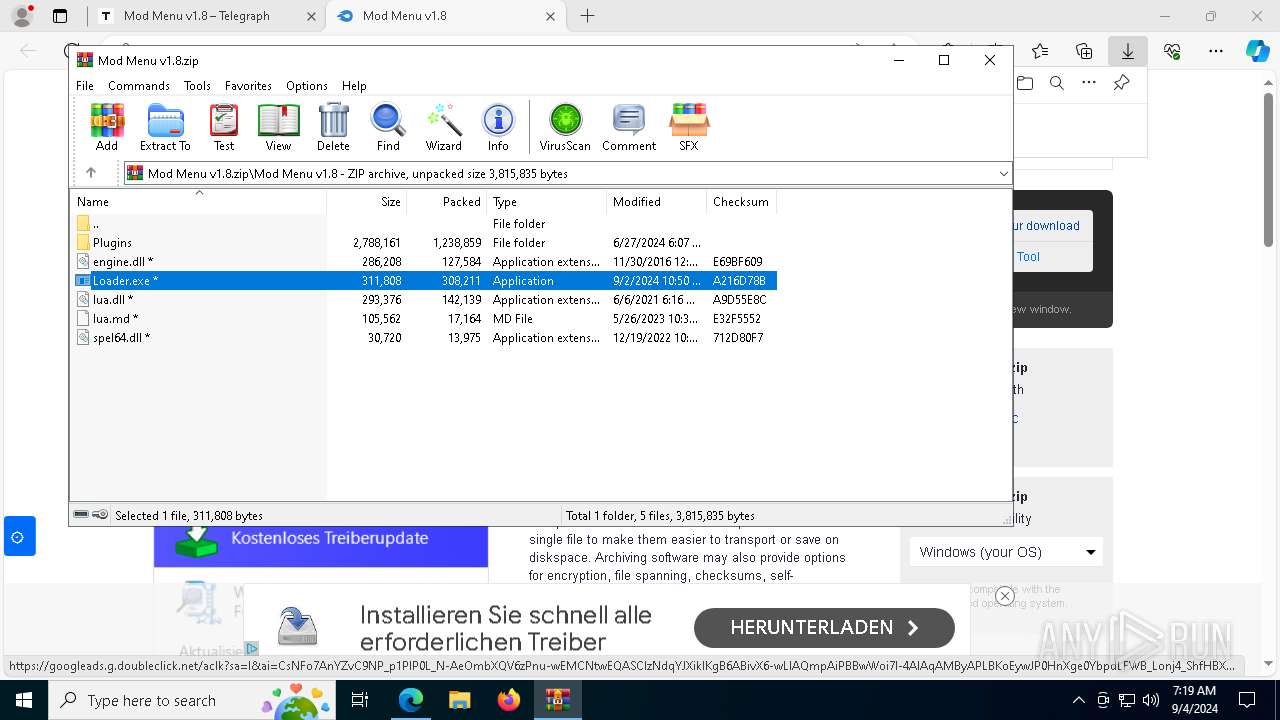Click the password key icon in status bar

coord(100,515)
